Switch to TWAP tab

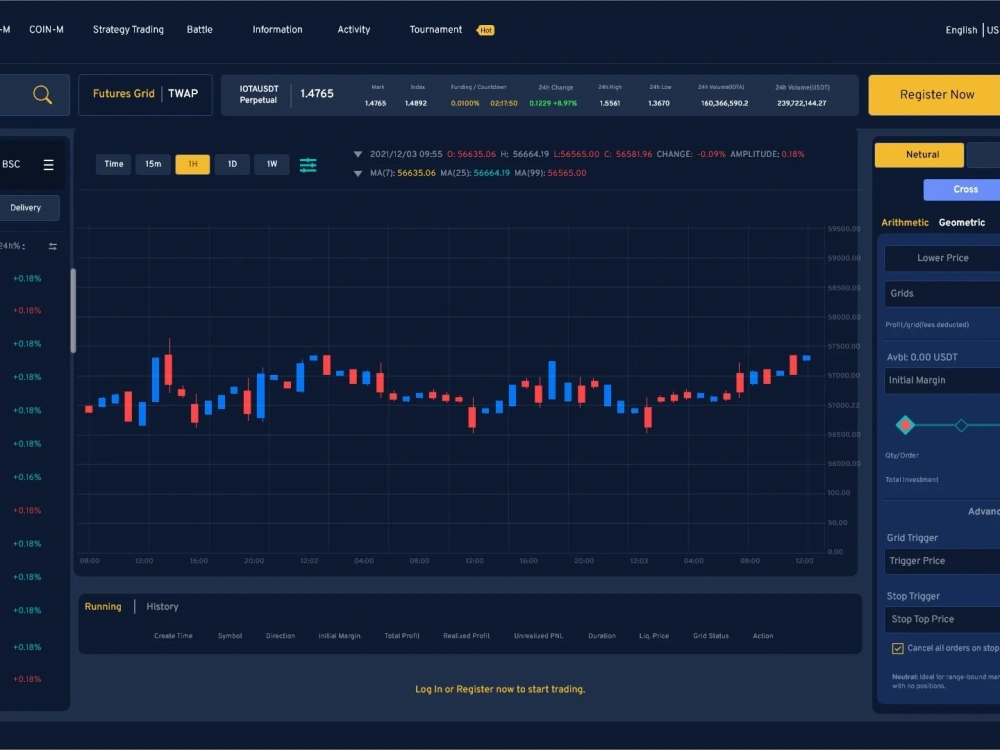pos(183,94)
